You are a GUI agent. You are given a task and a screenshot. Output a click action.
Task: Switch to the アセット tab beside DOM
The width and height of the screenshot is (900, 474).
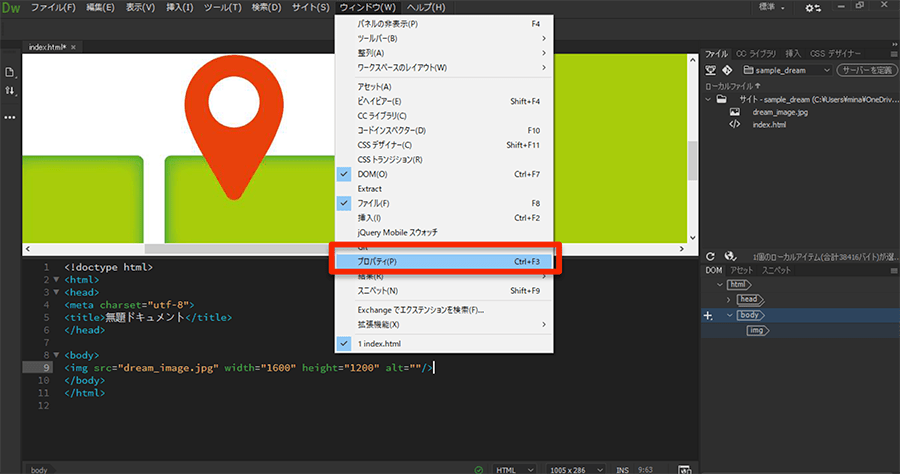point(741,270)
